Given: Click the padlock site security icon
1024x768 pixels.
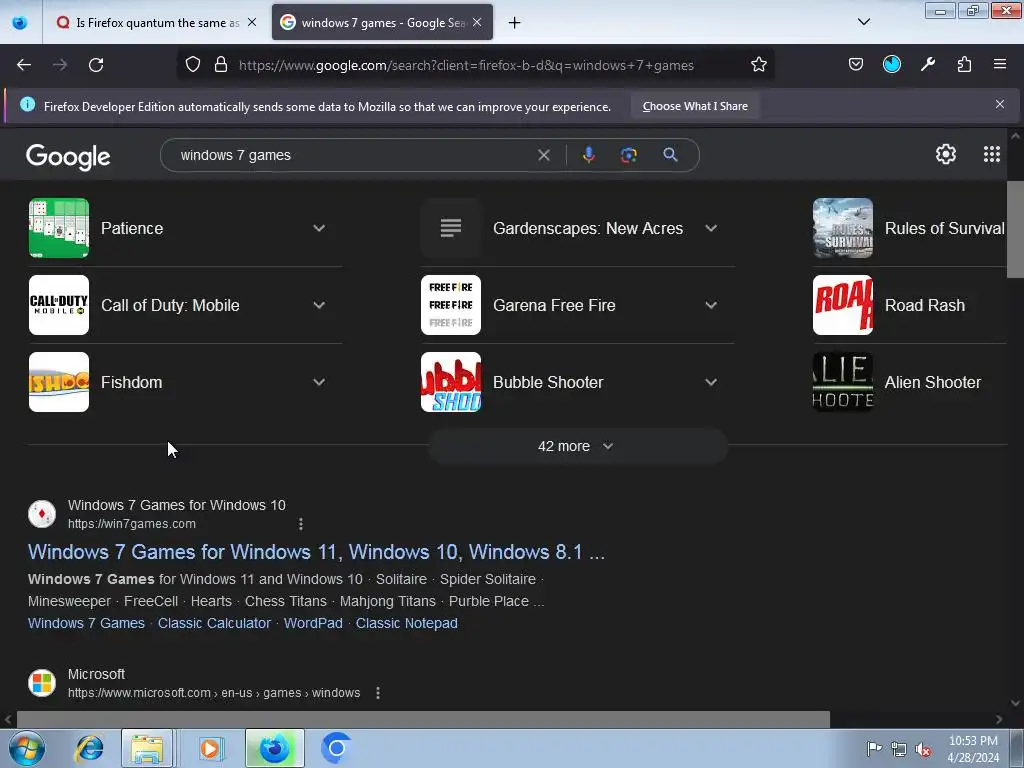Looking at the screenshot, I should [221, 65].
